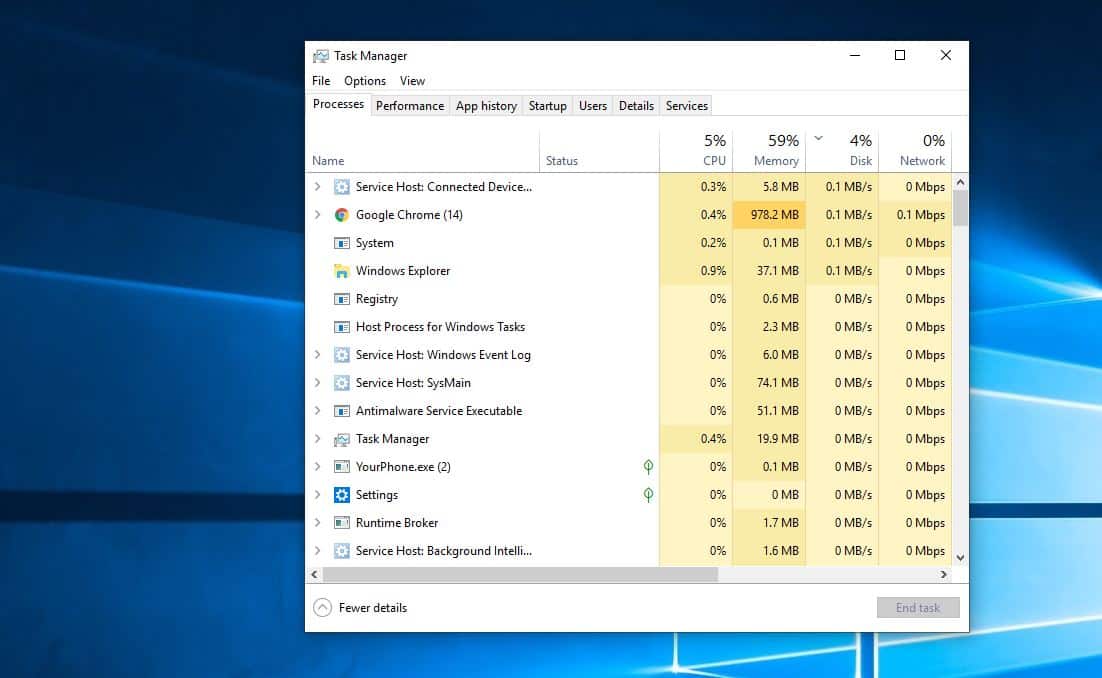Click the Task Manager process row icon
The image size is (1102, 678).
coord(342,439)
